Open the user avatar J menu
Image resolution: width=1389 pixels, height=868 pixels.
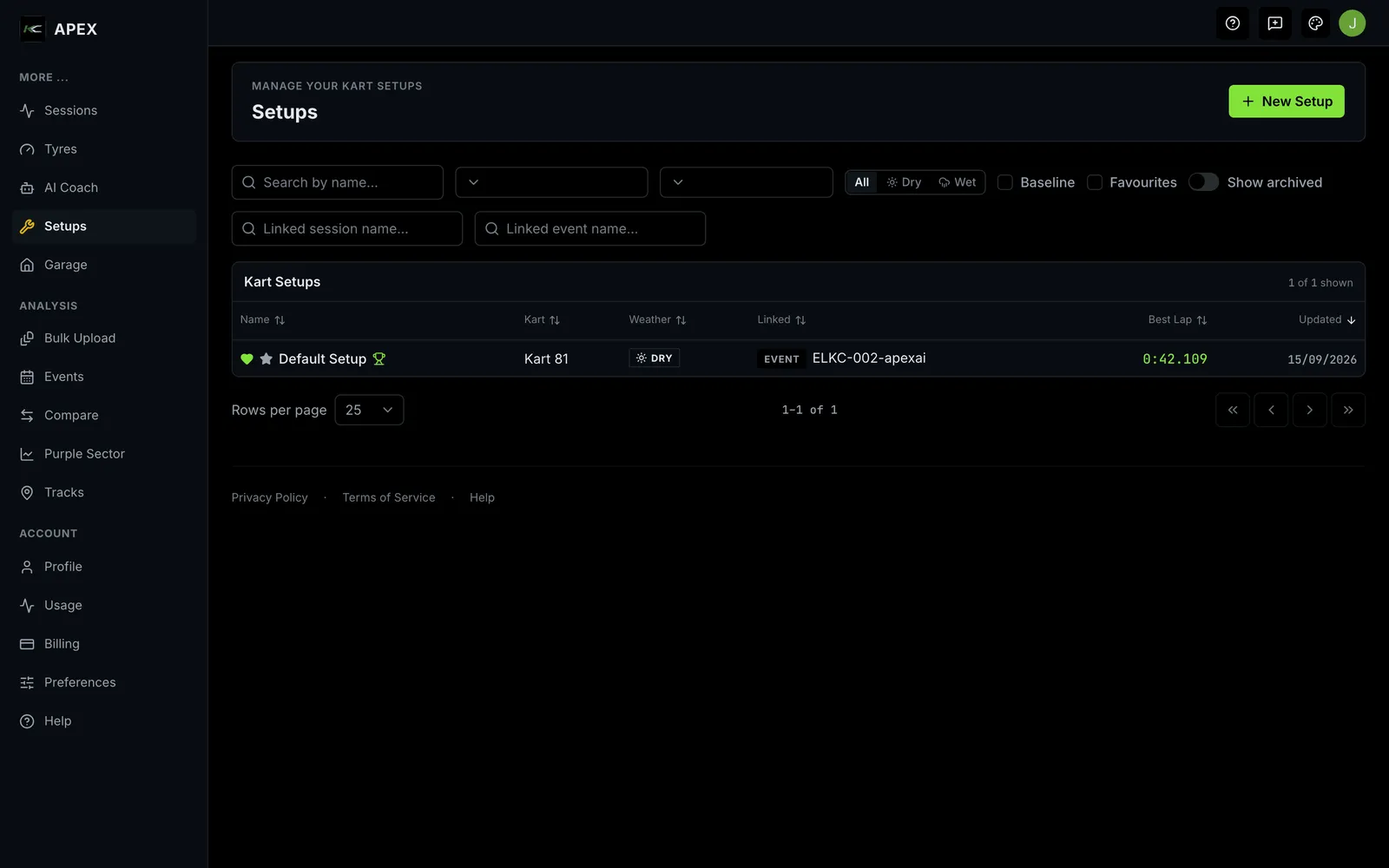pos(1352,23)
